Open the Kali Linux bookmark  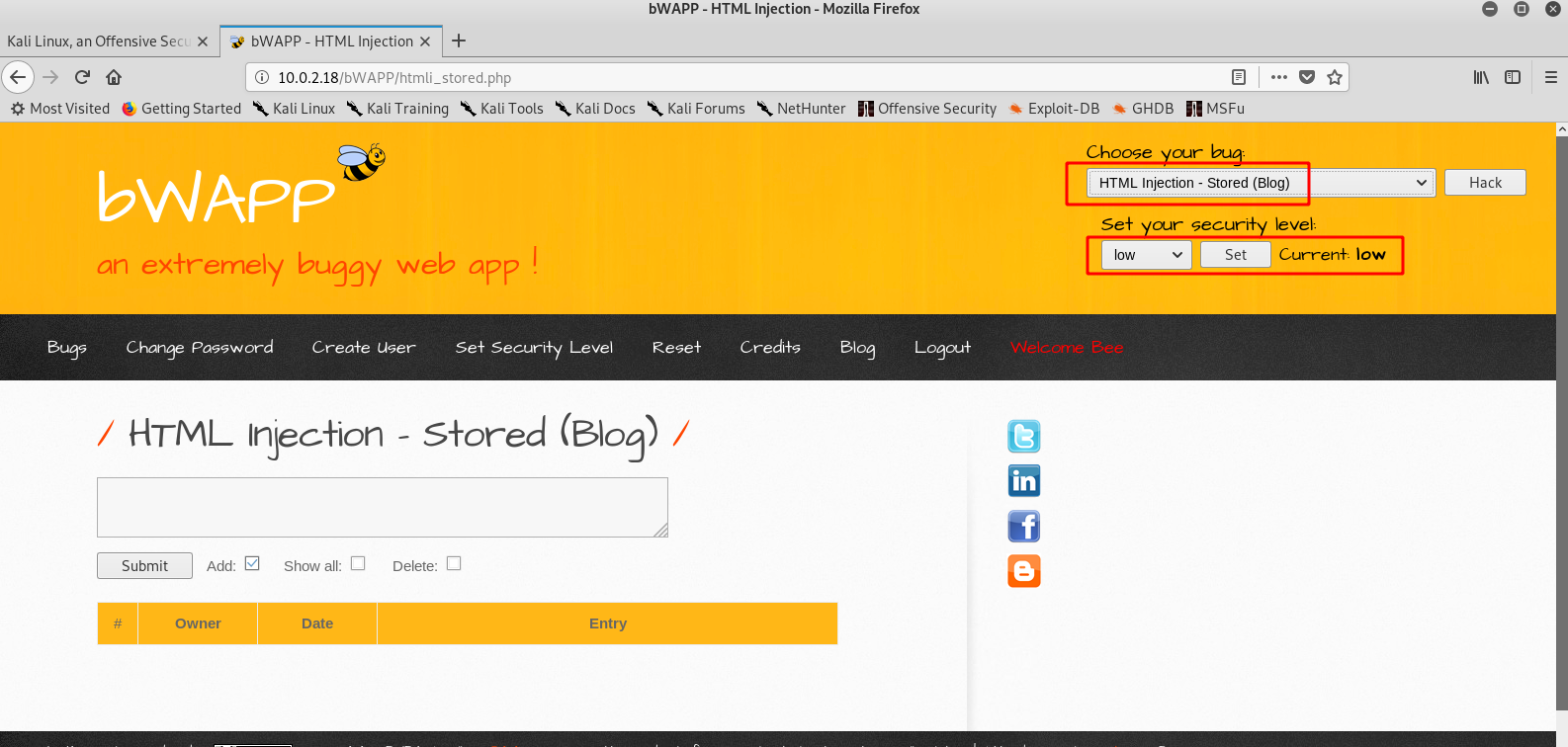(x=294, y=109)
